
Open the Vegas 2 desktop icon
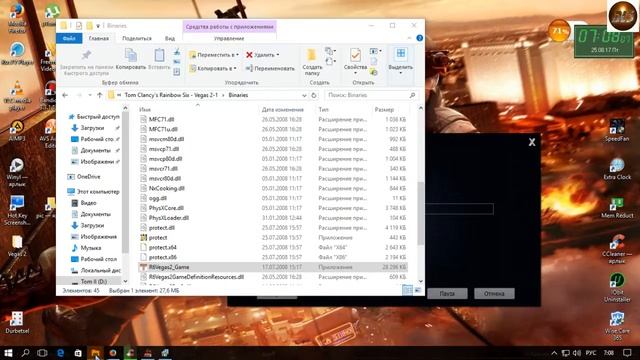[x=17, y=246]
